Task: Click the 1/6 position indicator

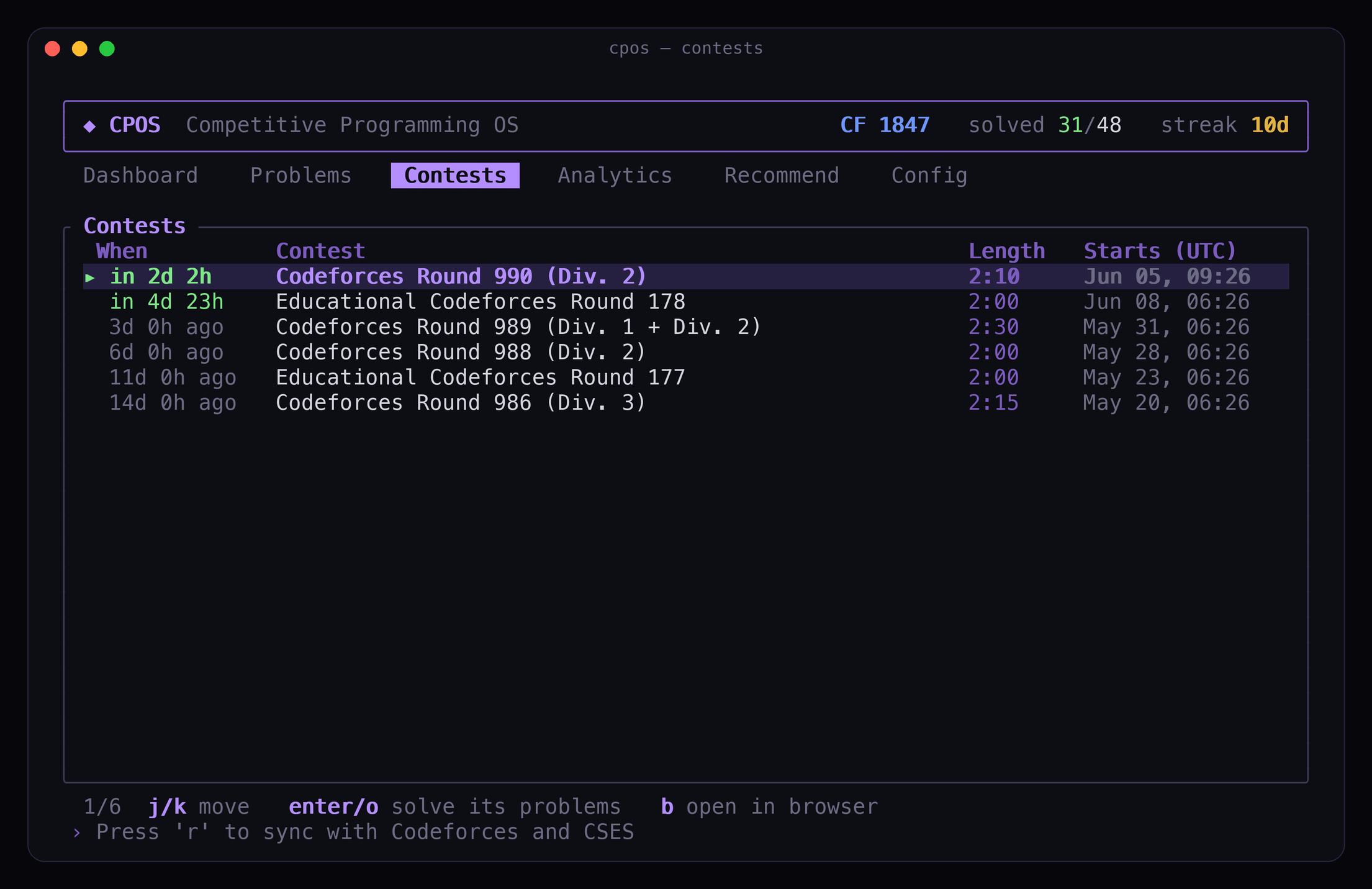Action: tap(102, 807)
